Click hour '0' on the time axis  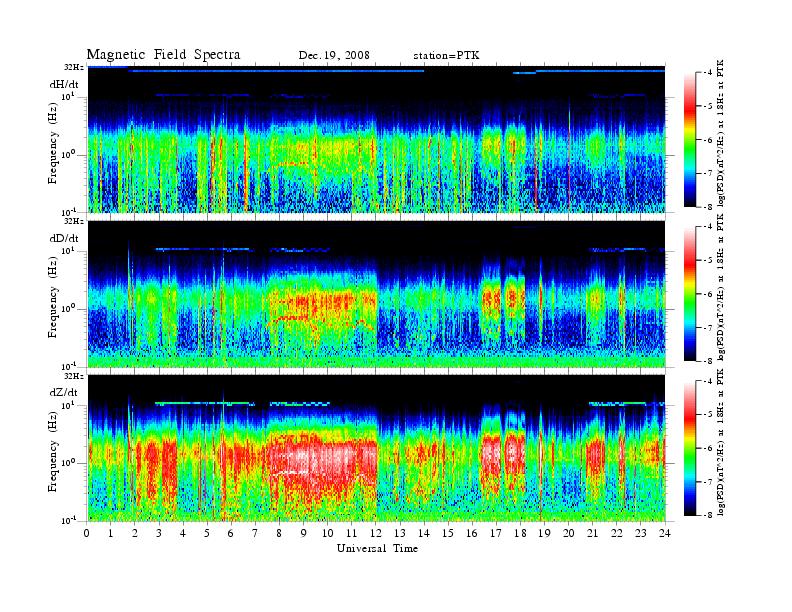[x=87, y=533]
